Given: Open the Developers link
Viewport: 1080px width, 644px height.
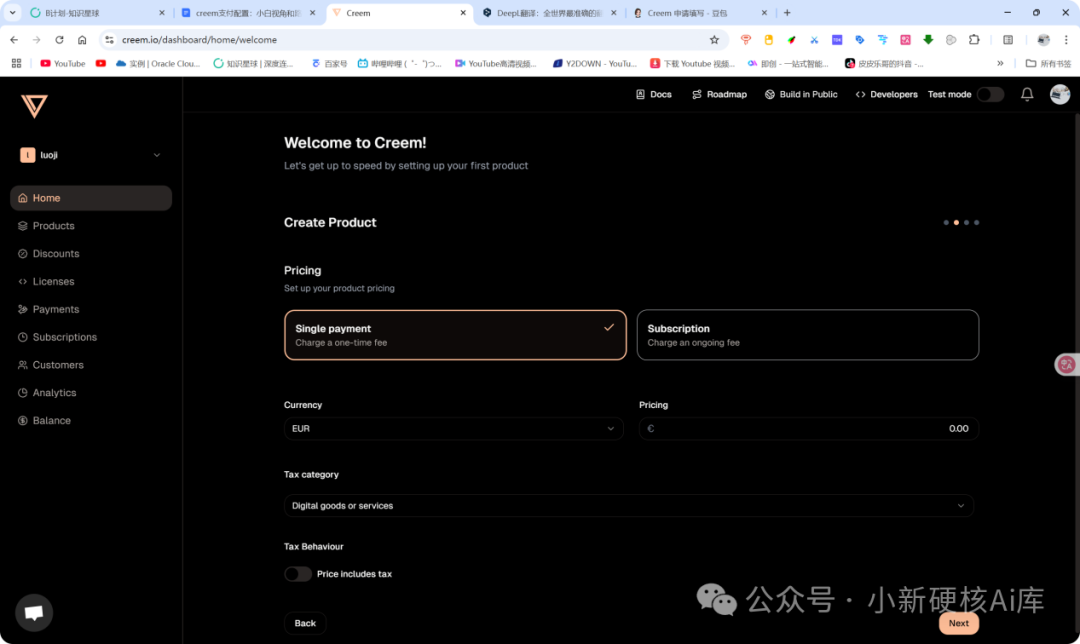Looking at the screenshot, I should point(886,94).
